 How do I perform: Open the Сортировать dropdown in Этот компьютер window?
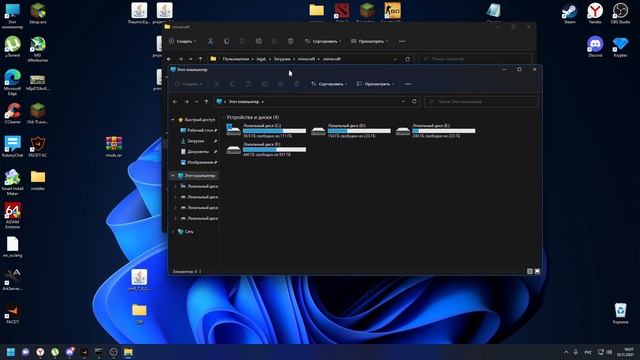point(329,84)
